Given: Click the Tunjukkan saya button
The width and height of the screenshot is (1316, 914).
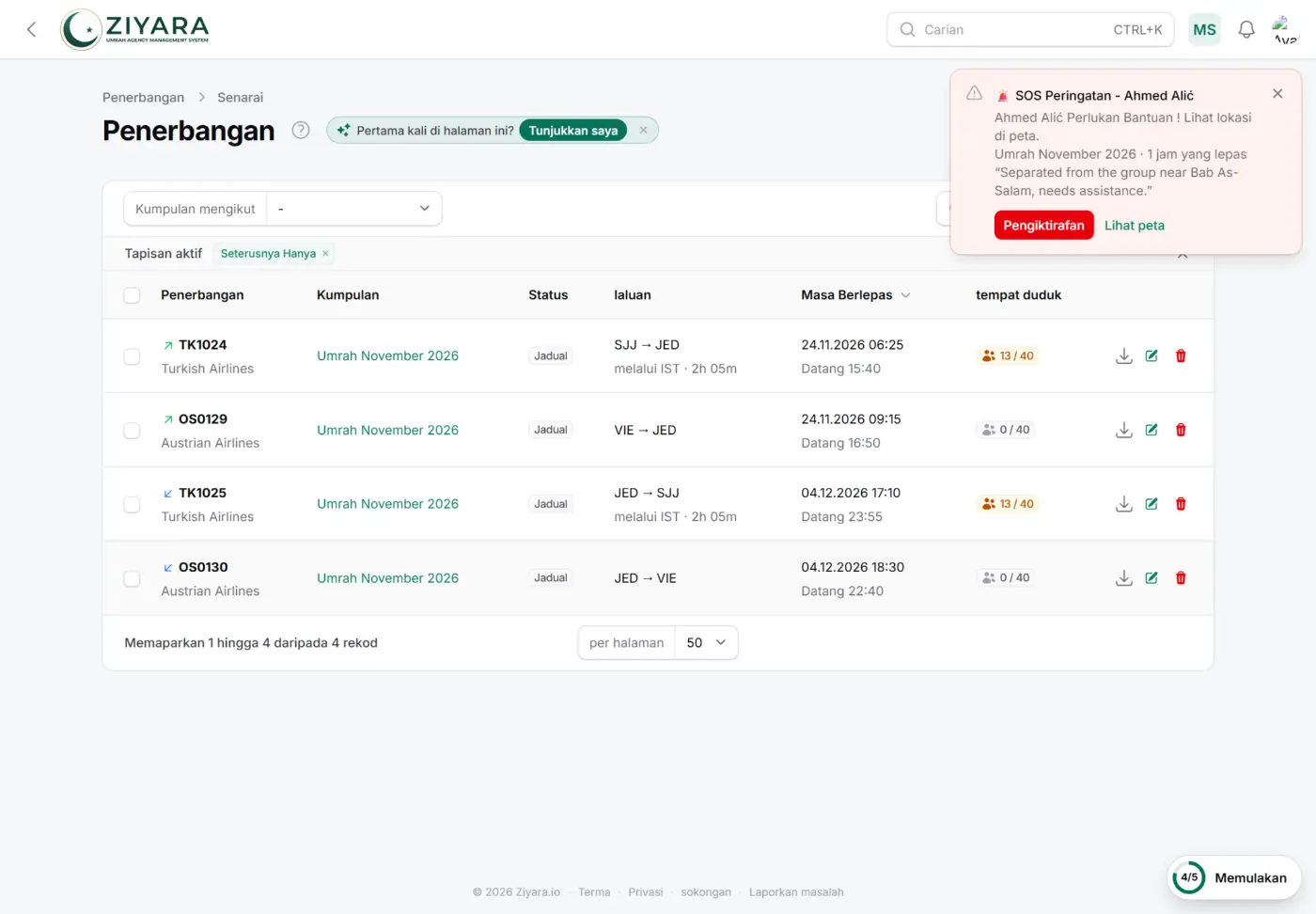Looking at the screenshot, I should click(x=572, y=131).
